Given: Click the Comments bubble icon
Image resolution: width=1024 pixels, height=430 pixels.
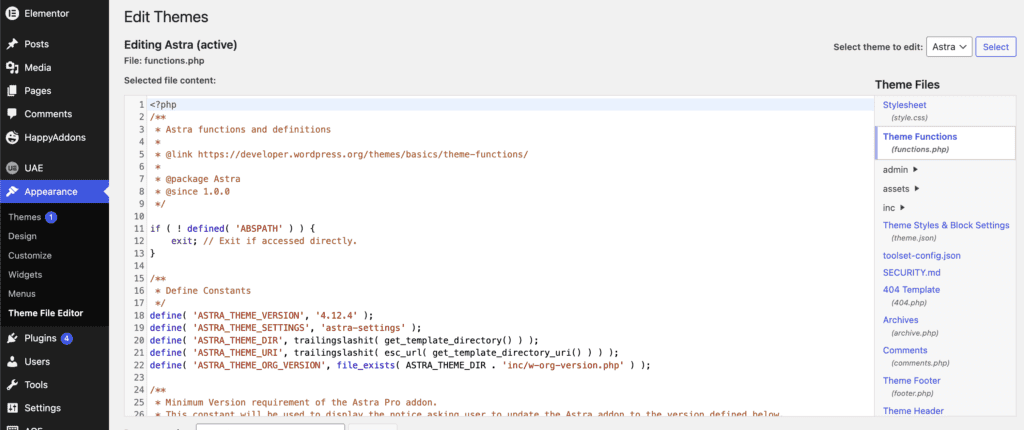Looking at the screenshot, I should [12, 114].
